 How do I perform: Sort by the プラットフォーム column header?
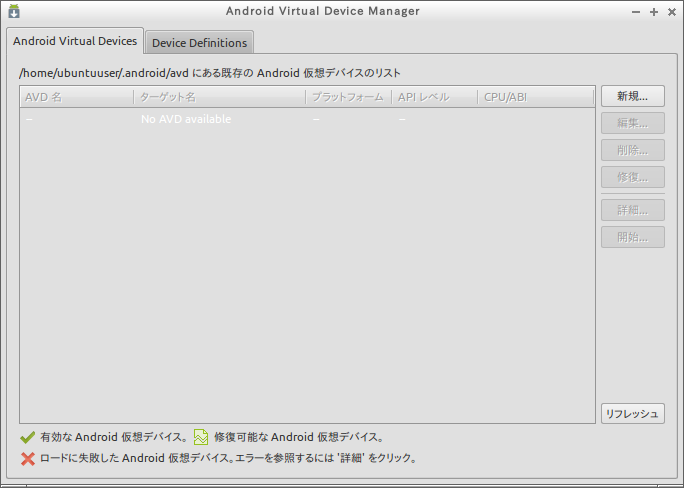349,97
